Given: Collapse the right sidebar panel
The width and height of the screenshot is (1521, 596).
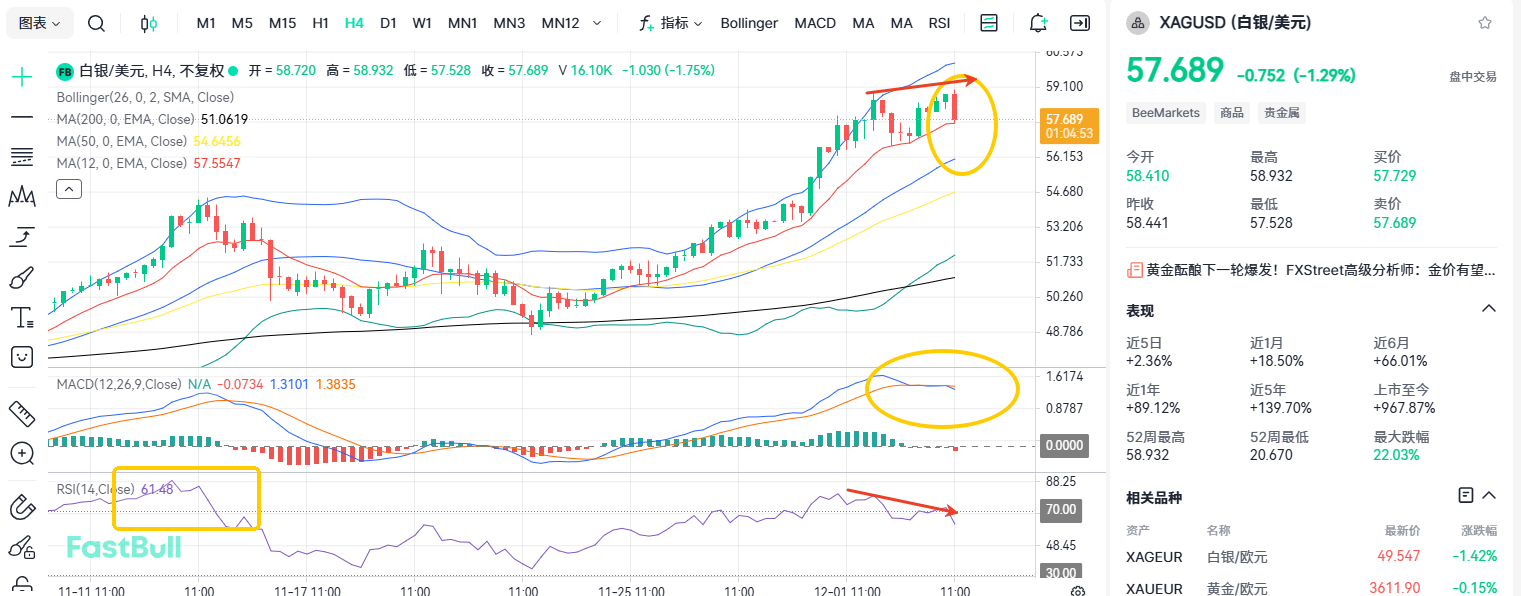Looking at the screenshot, I should 1080,22.
